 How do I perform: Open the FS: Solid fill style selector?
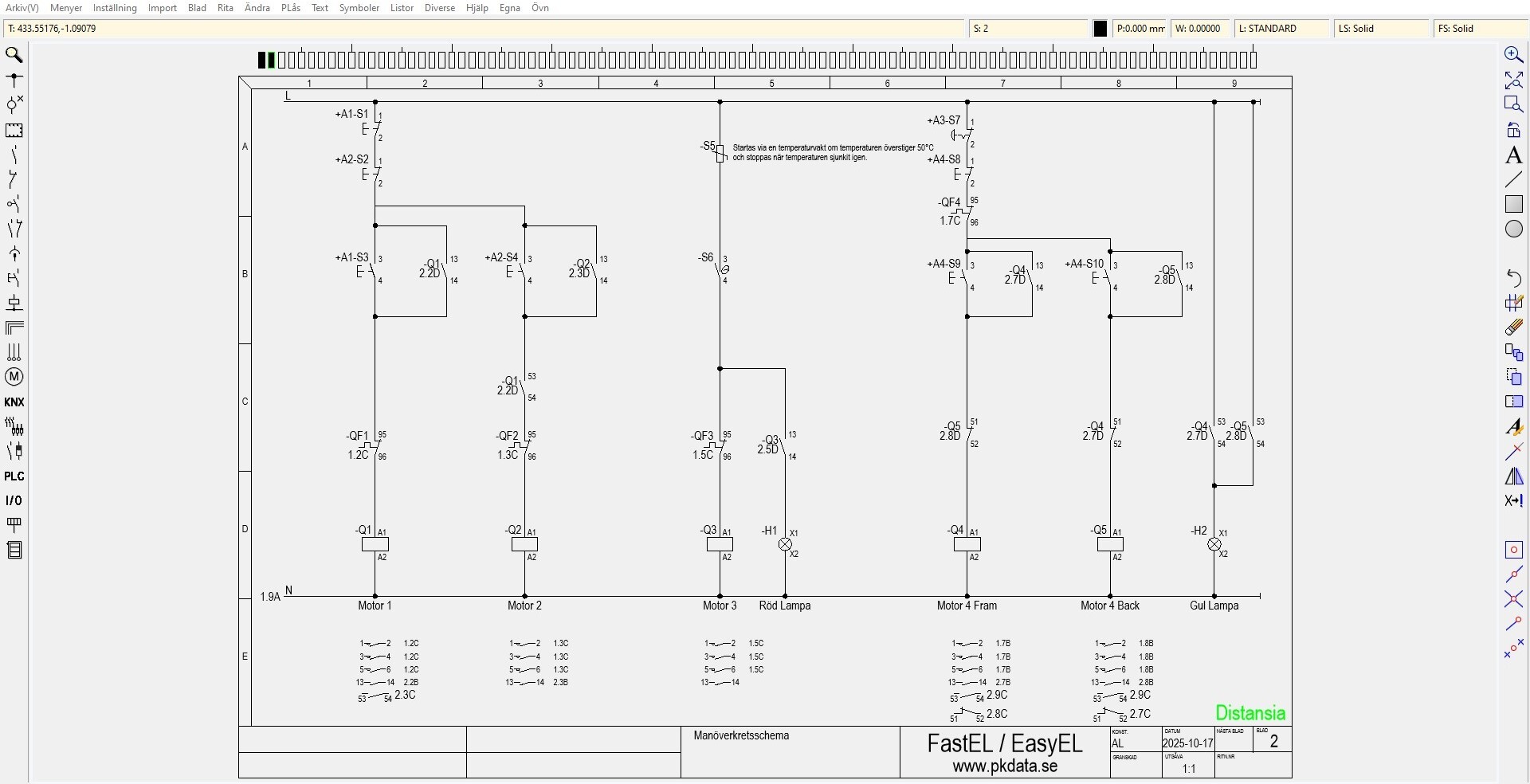pyautogui.click(x=1481, y=29)
